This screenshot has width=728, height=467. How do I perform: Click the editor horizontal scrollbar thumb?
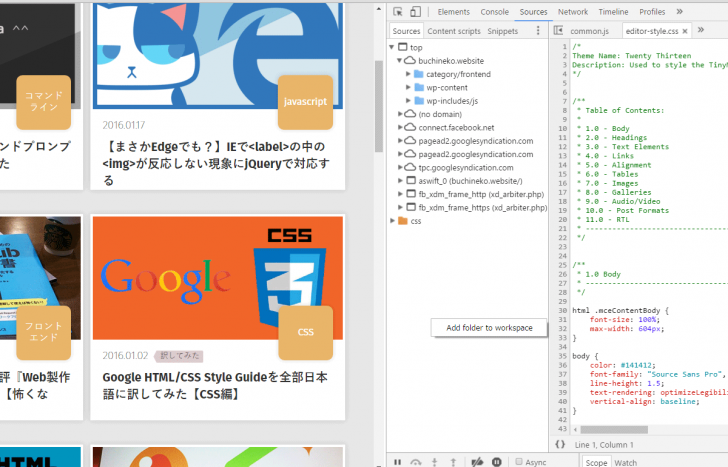coord(613,429)
